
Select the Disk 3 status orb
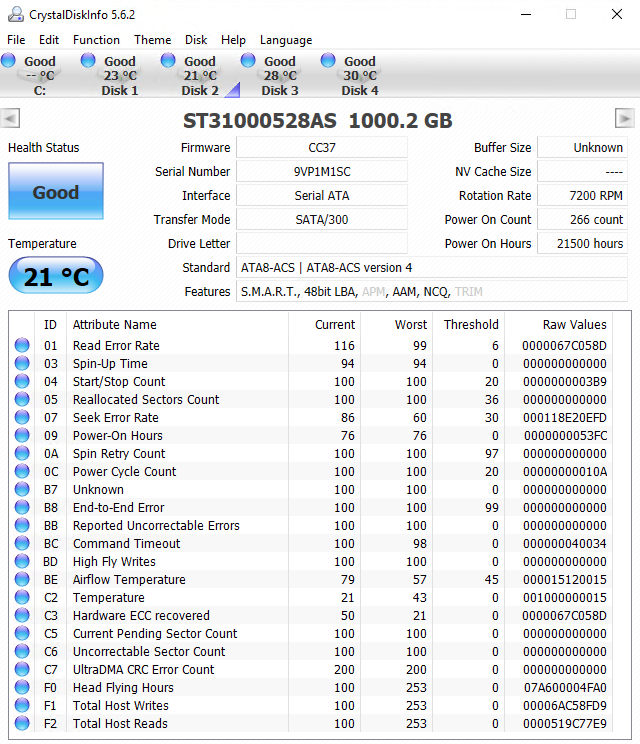point(249,61)
